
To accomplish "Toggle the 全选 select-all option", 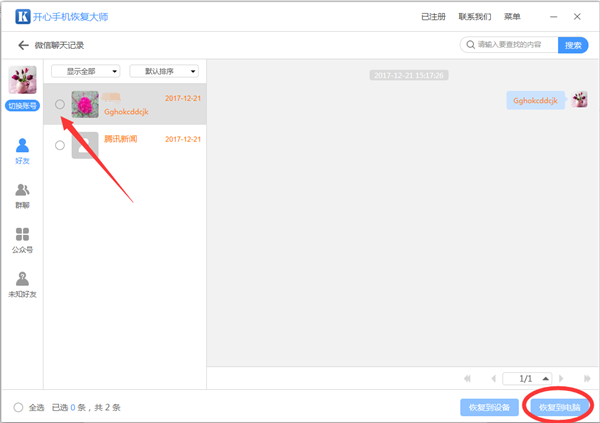I will 19,407.
